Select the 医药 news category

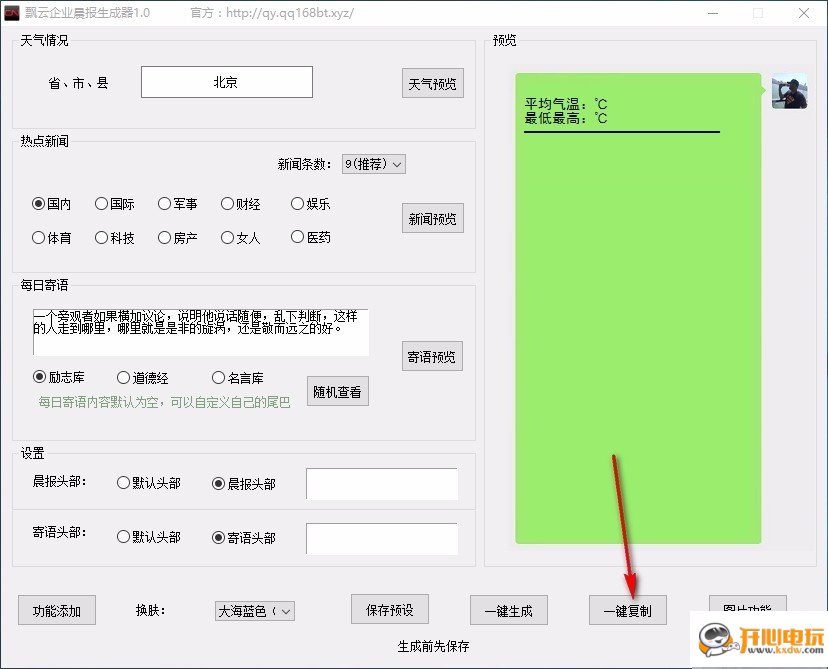(310, 237)
